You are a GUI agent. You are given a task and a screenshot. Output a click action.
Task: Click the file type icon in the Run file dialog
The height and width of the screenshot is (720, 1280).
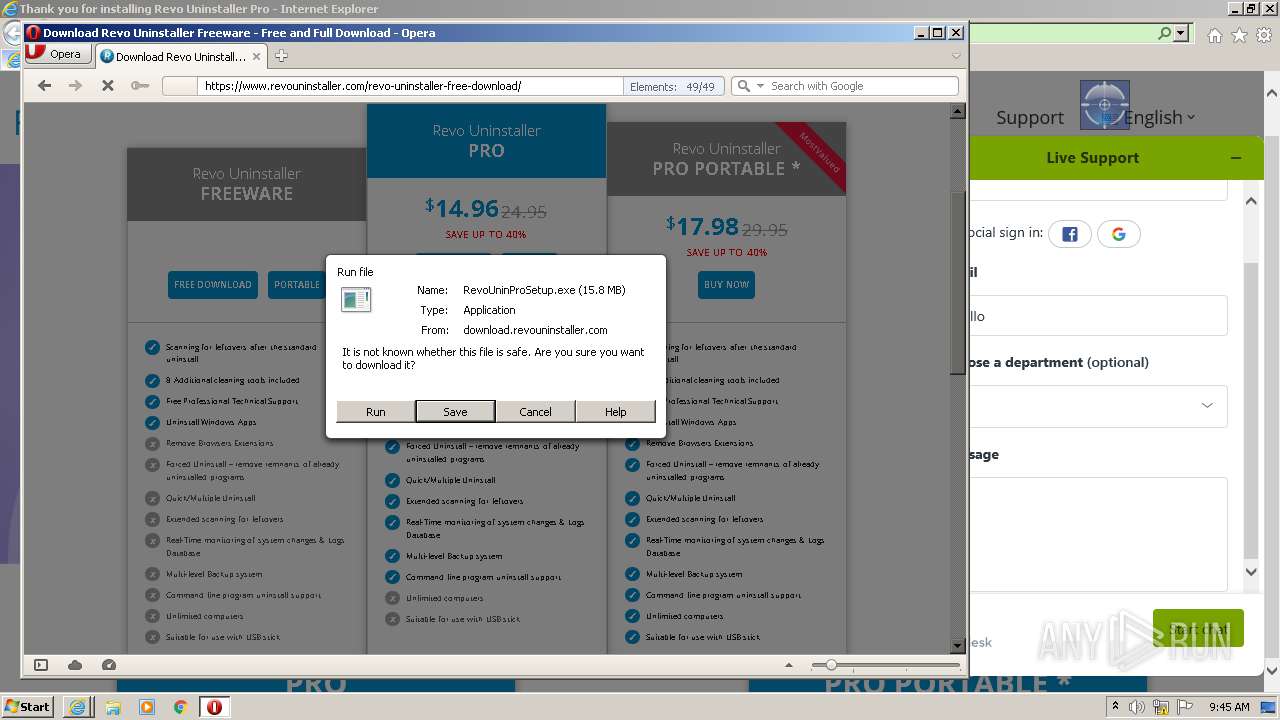coord(356,299)
